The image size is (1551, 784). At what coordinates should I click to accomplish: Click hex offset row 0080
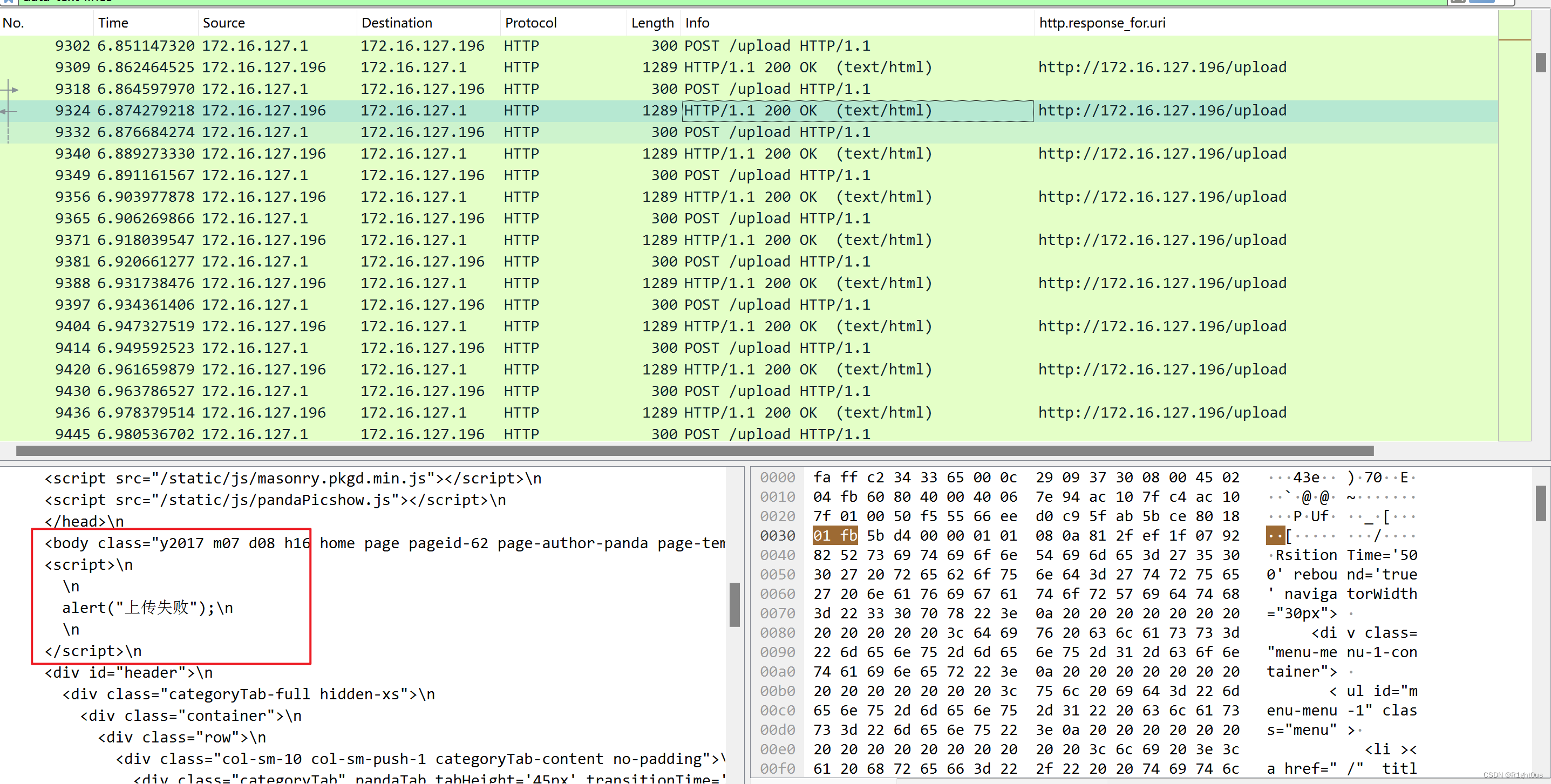click(x=777, y=633)
